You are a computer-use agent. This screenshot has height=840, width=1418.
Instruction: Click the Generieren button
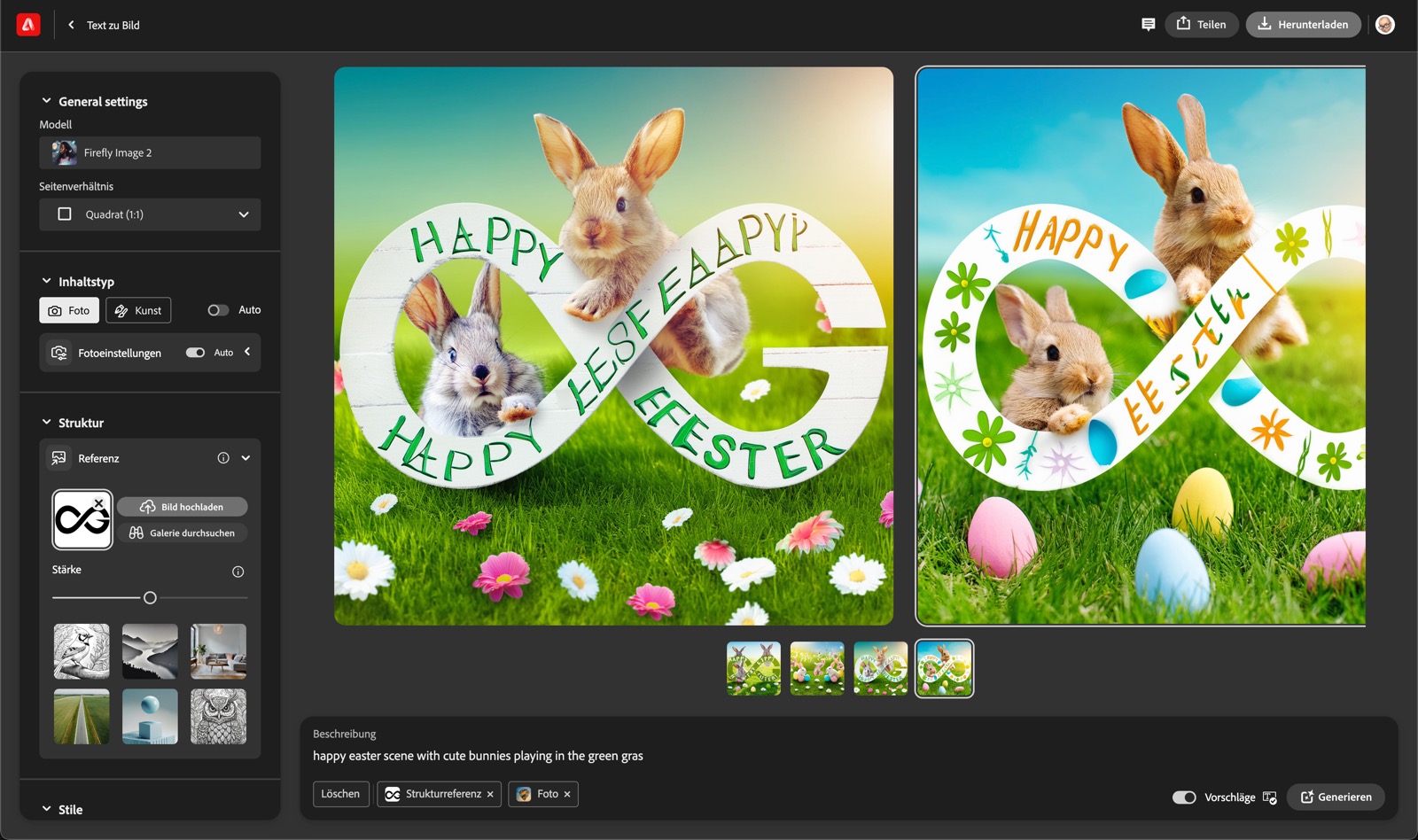pyautogui.click(x=1336, y=797)
